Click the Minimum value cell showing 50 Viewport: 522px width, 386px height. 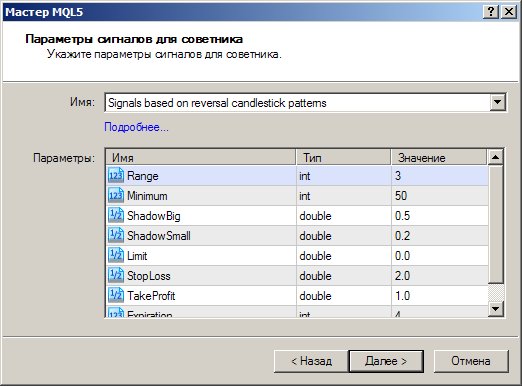click(440, 196)
